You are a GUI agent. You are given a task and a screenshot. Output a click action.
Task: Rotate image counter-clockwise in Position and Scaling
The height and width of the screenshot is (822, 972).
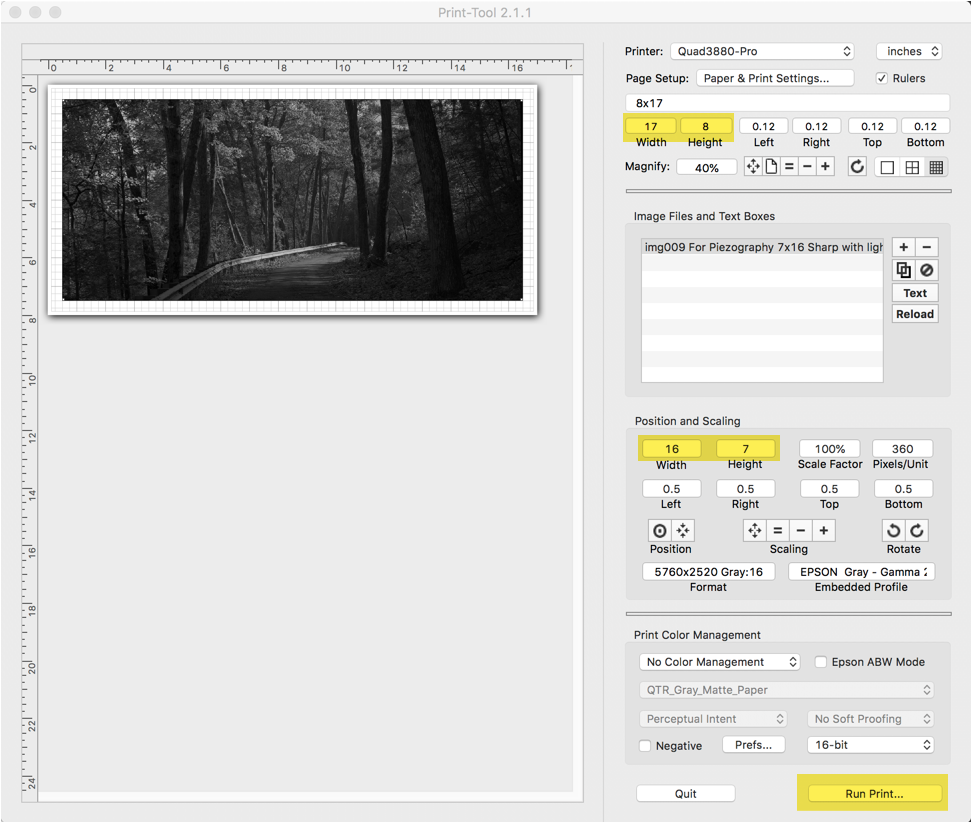895,531
